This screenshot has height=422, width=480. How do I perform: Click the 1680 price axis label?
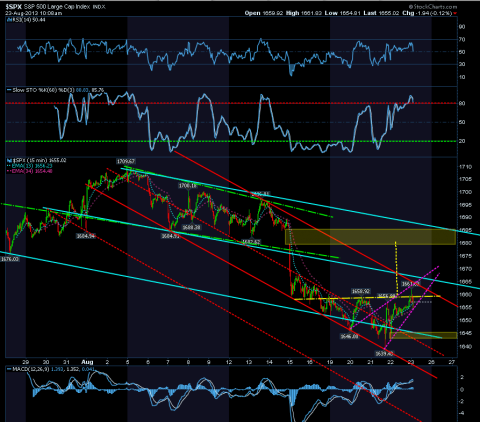tap(466, 243)
